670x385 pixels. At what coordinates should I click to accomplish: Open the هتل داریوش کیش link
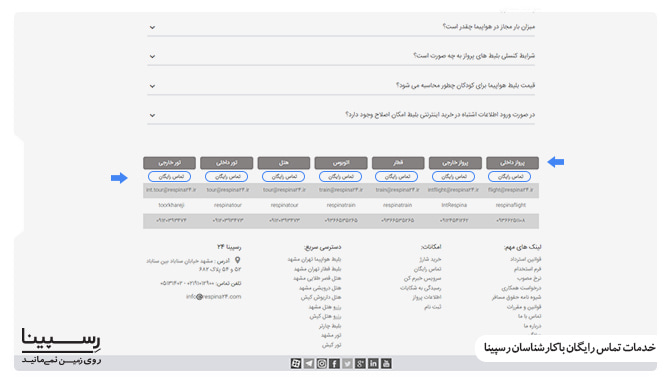321,297
